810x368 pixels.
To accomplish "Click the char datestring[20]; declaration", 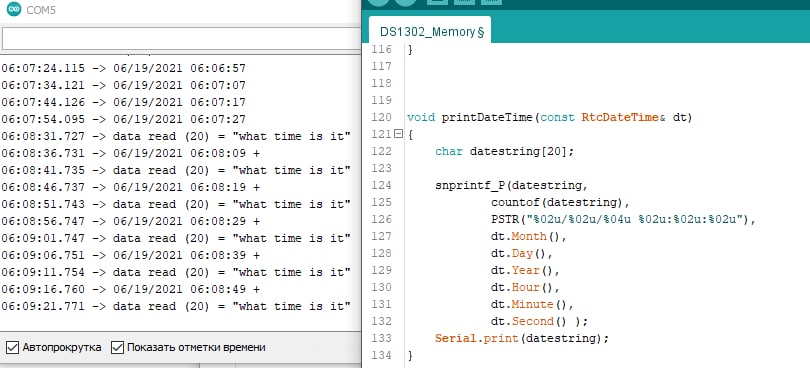I will pos(505,151).
